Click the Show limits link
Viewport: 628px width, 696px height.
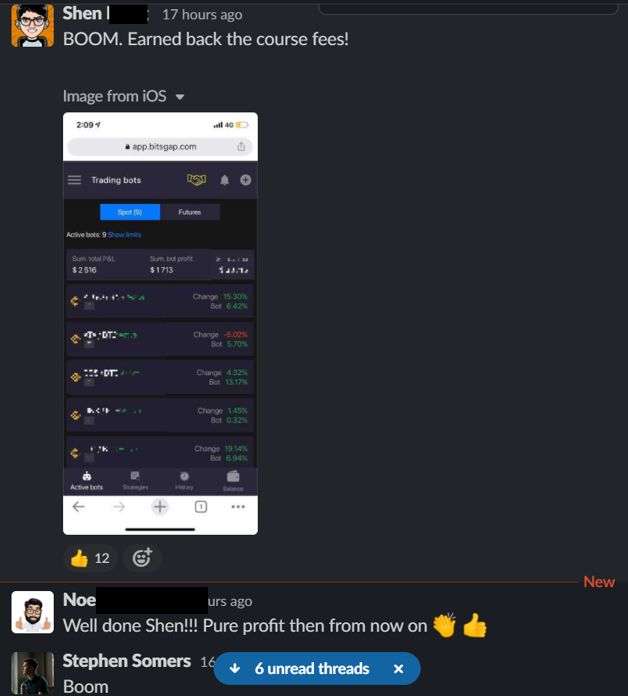pos(125,234)
